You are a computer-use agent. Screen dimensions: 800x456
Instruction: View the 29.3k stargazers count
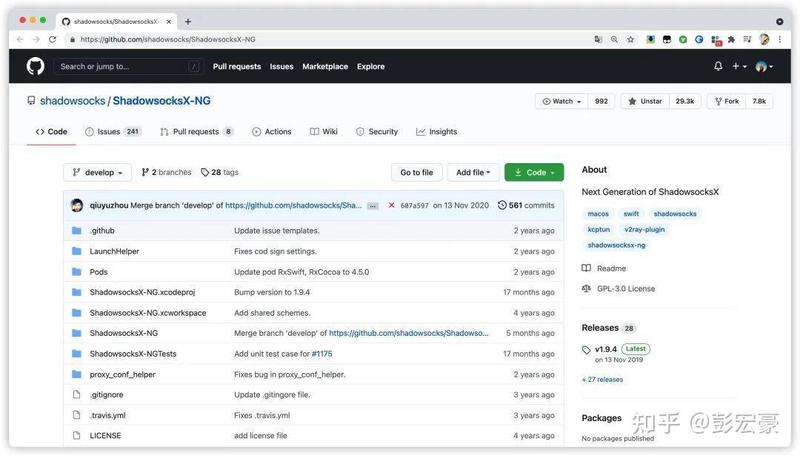(x=685, y=102)
